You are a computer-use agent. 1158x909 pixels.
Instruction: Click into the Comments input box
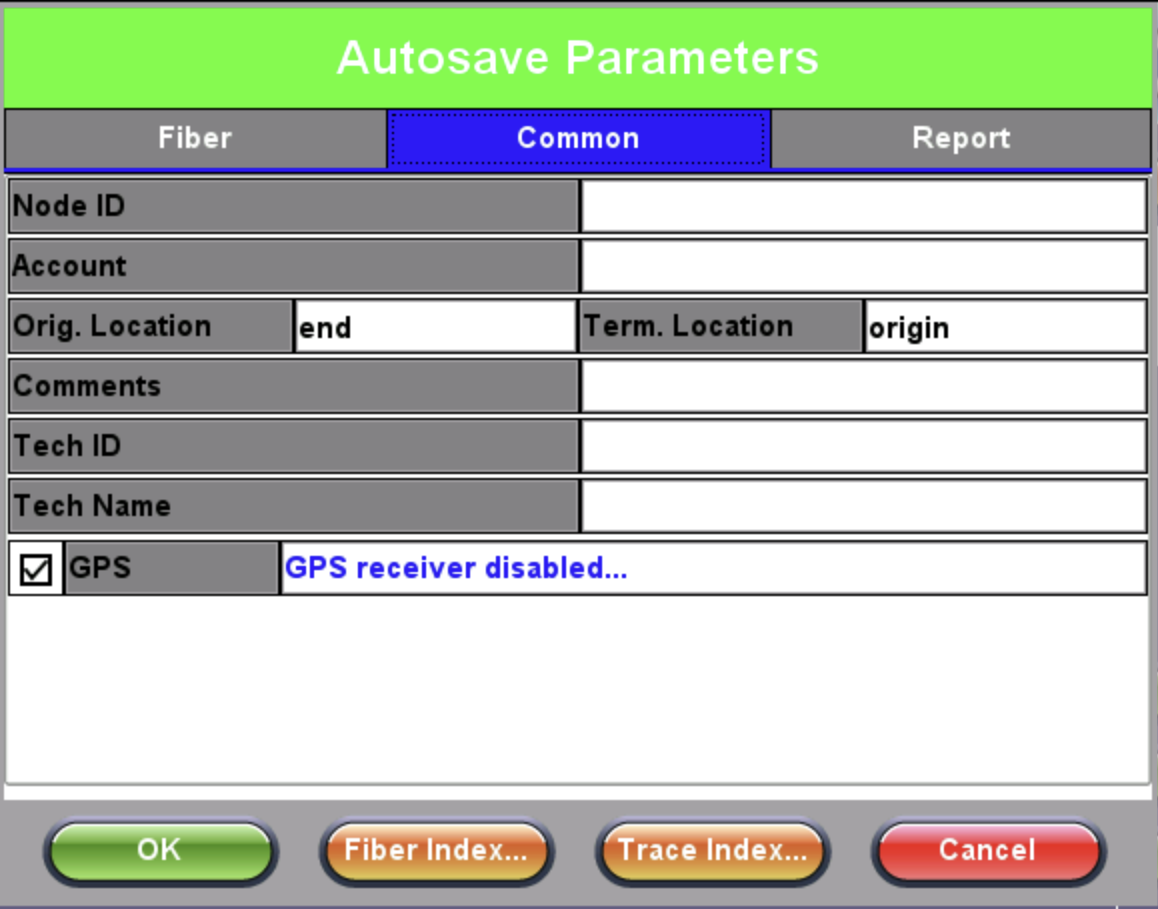click(x=863, y=386)
